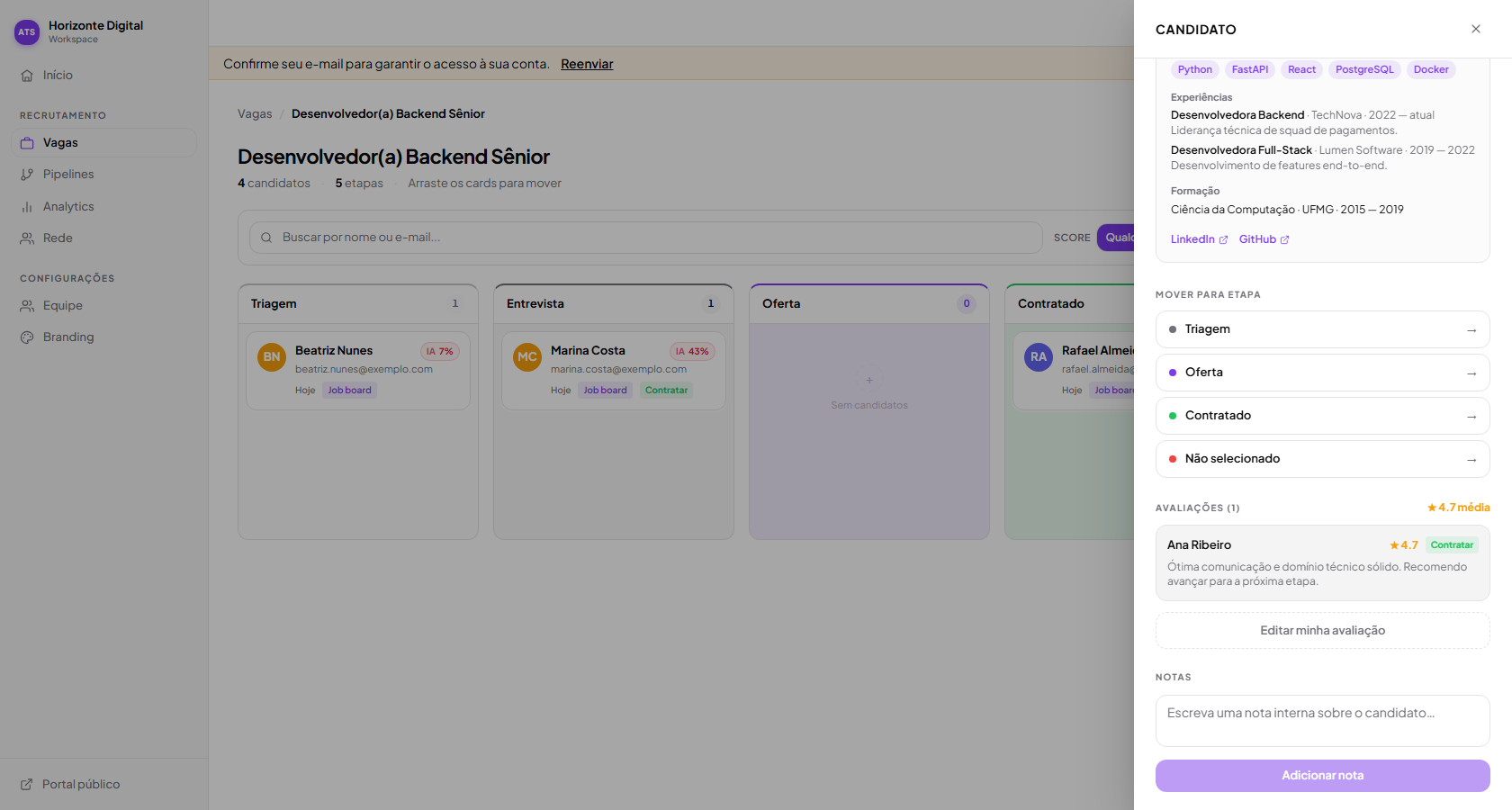Viewport: 1512px width, 810px height.
Task: Click the Analytics bar chart icon
Action: click(x=27, y=207)
